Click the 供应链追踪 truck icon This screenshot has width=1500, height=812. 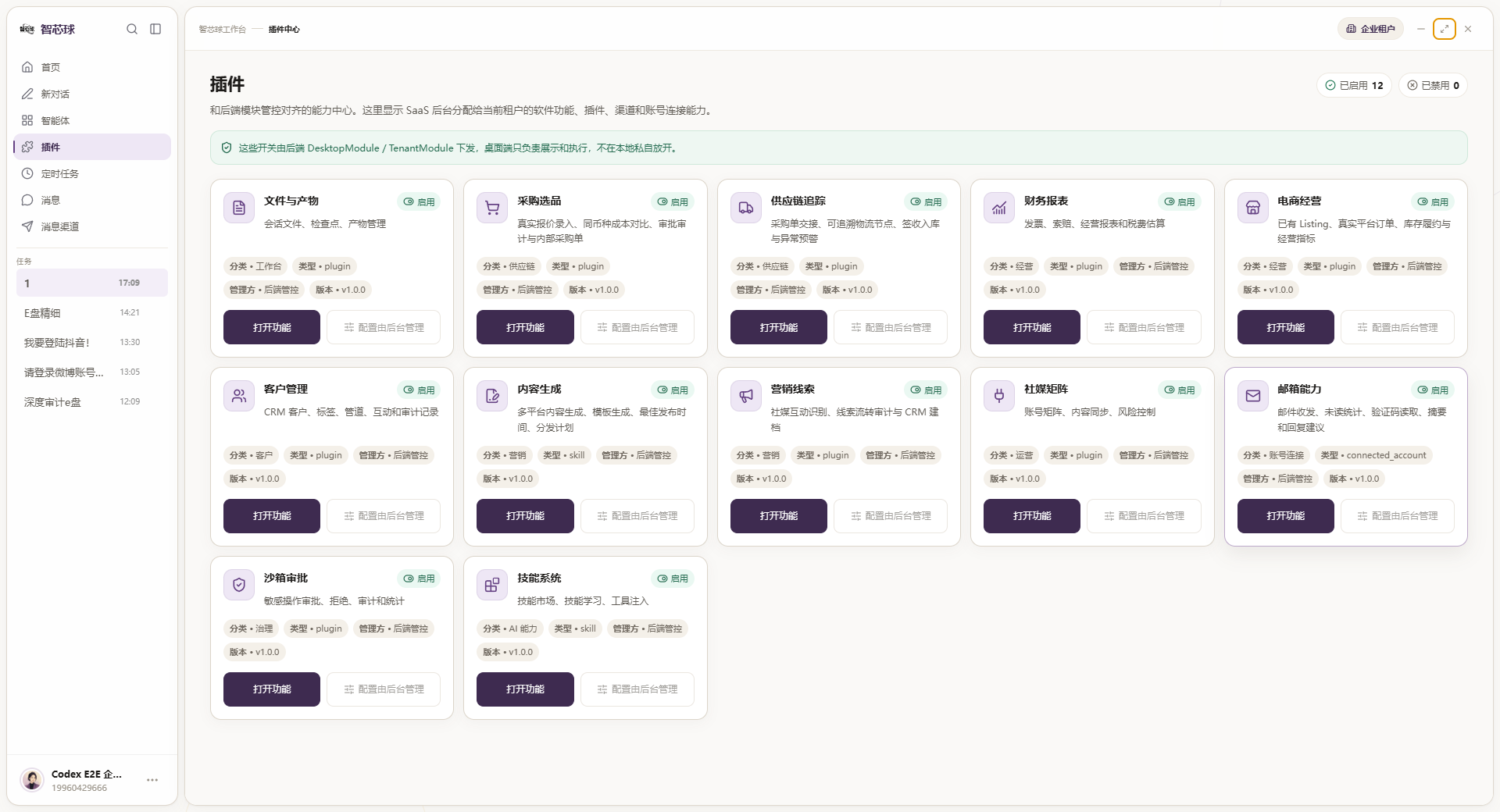tap(746, 208)
